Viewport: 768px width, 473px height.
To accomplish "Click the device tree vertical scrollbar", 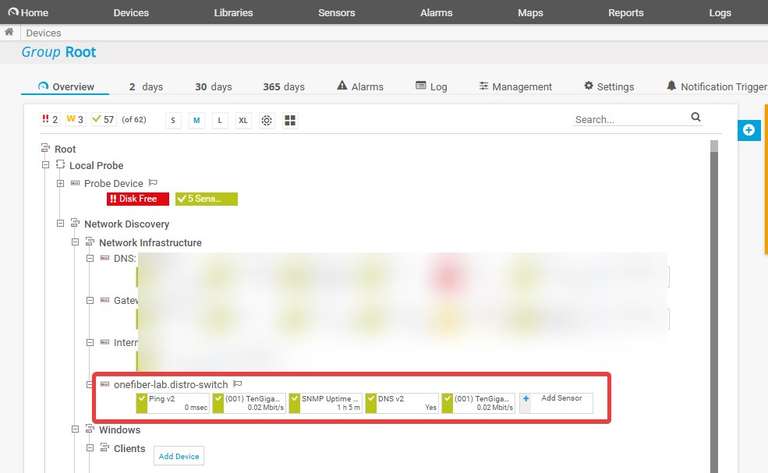I will click(x=714, y=307).
